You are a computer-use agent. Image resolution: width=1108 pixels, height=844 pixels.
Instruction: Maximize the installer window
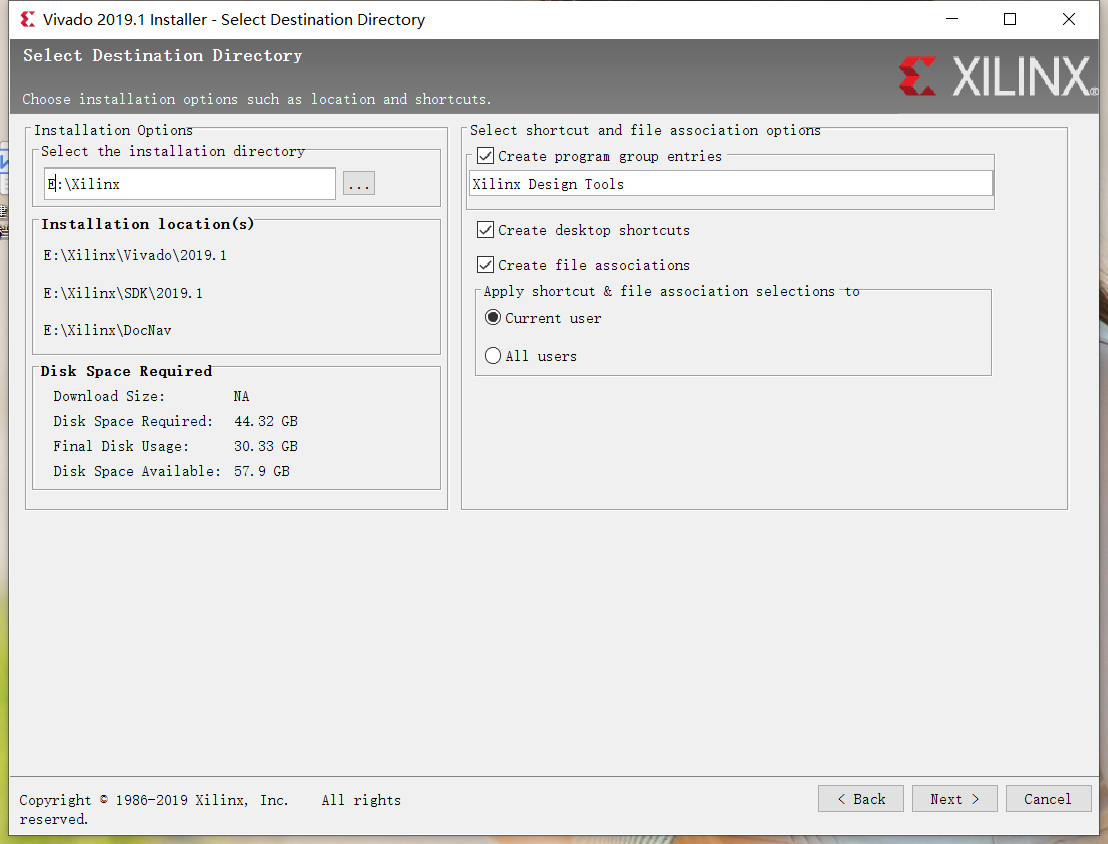(1010, 19)
